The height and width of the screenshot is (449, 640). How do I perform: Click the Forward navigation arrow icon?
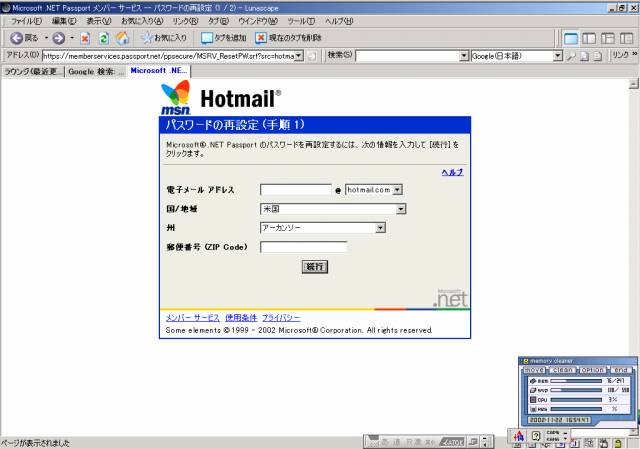pos(58,38)
